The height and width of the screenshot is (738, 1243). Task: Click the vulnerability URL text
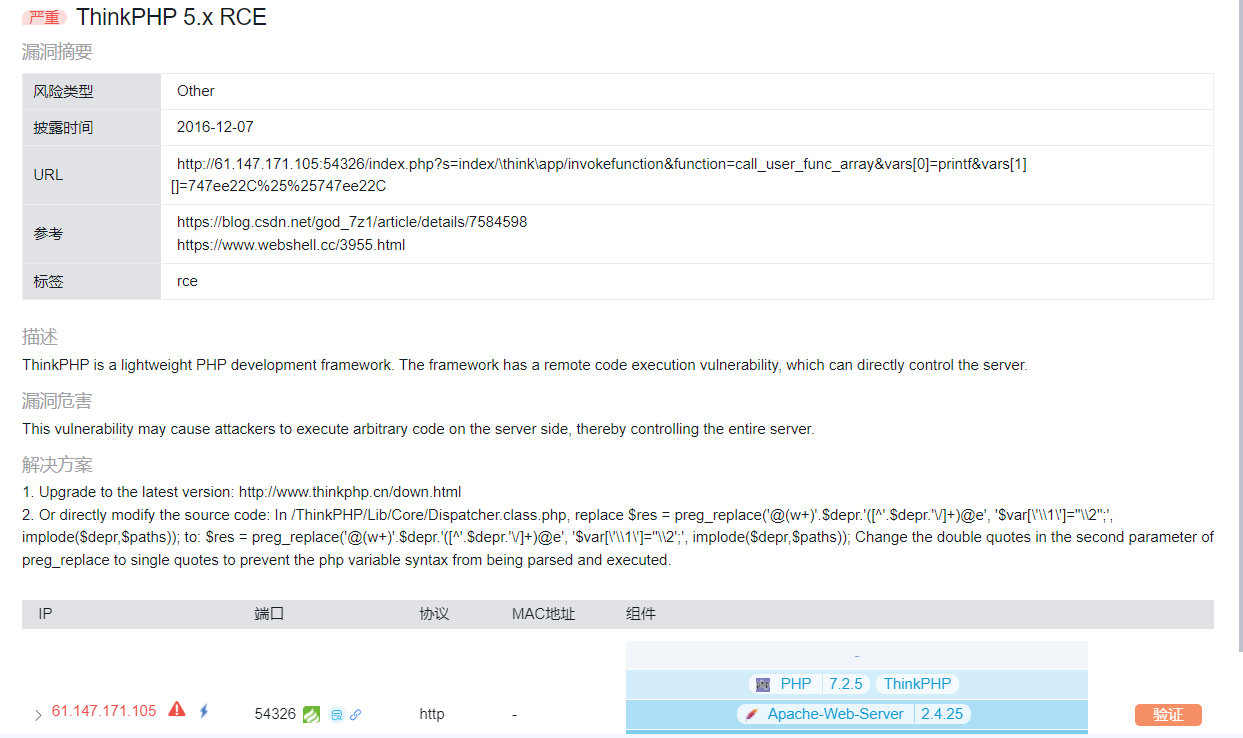pos(598,175)
